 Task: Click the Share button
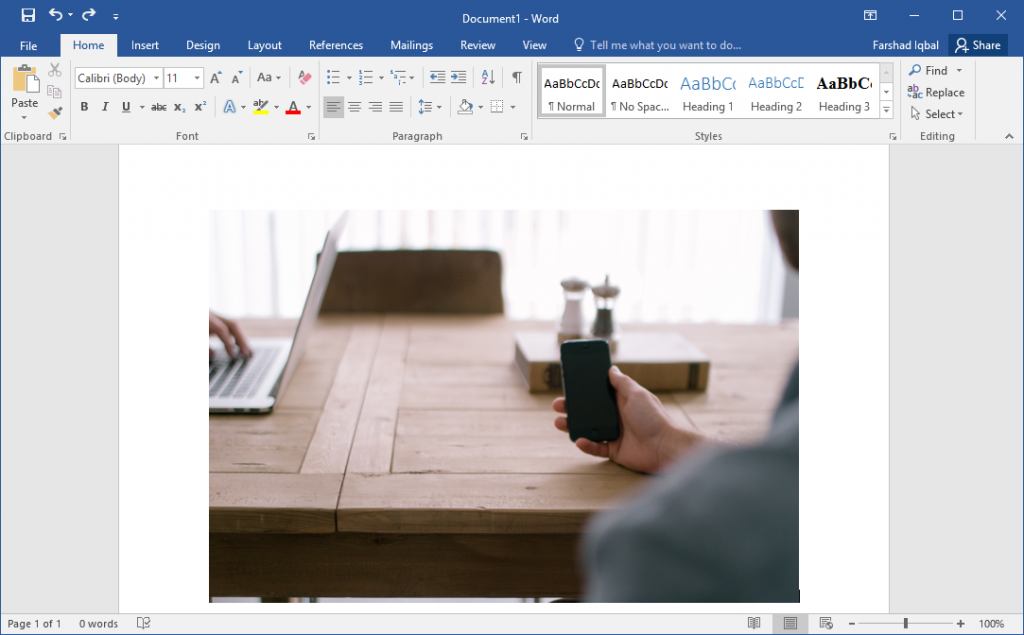(x=978, y=45)
